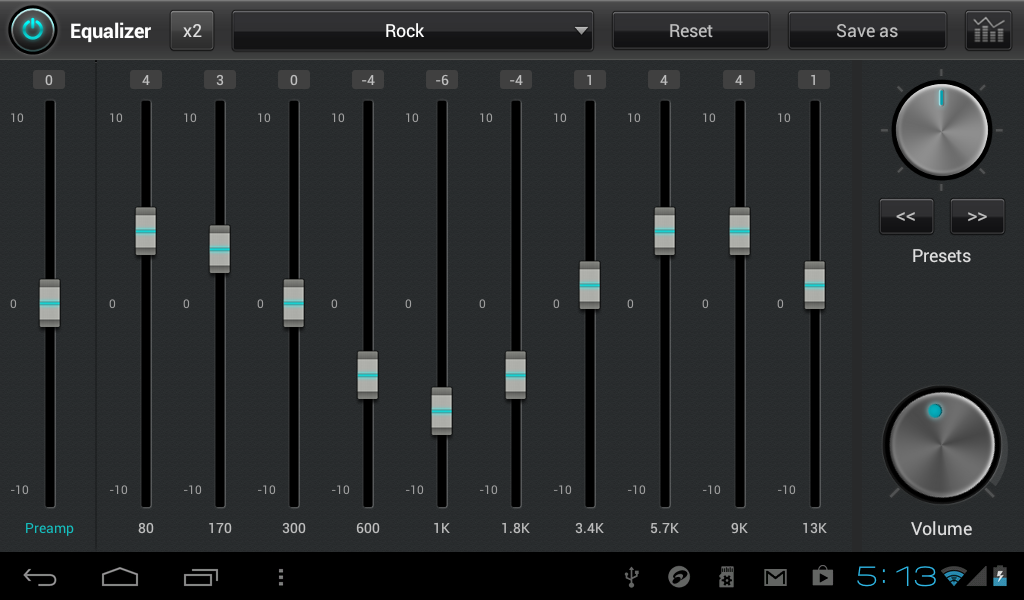Select the Preamp label

point(48,528)
